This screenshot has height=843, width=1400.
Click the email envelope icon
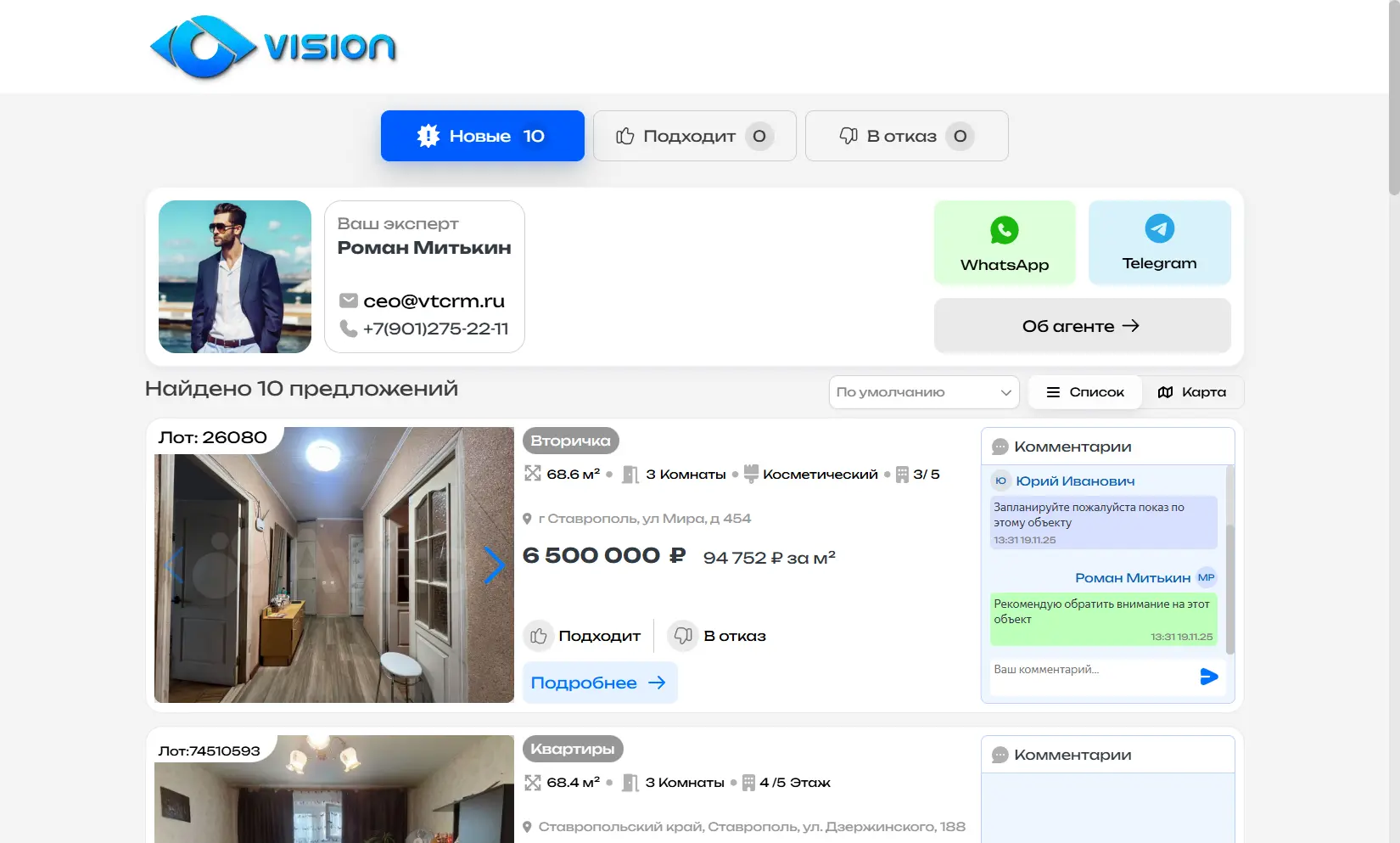click(348, 301)
